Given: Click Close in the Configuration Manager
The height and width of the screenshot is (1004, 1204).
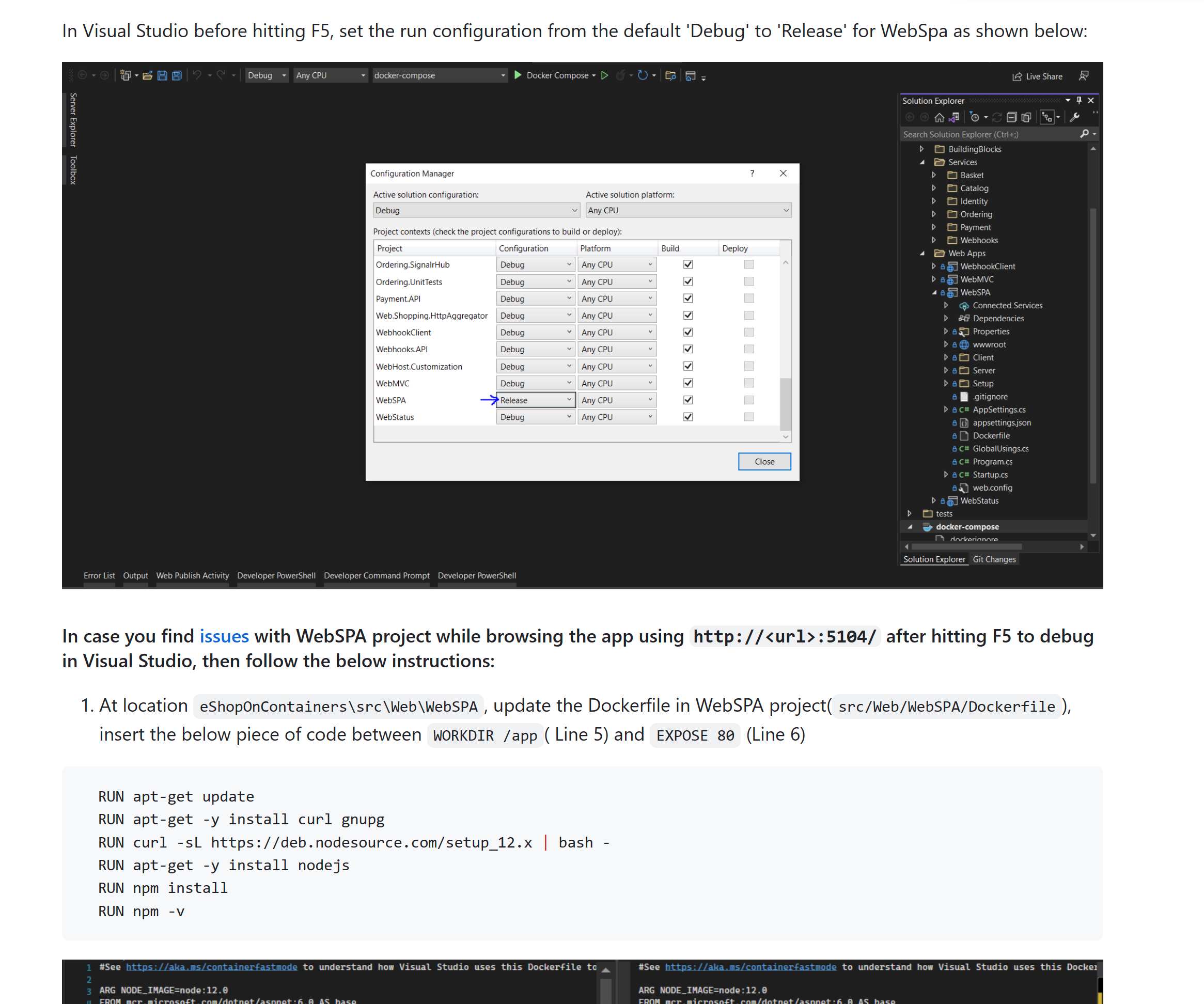Looking at the screenshot, I should pyautogui.click(x=764, y=461).
